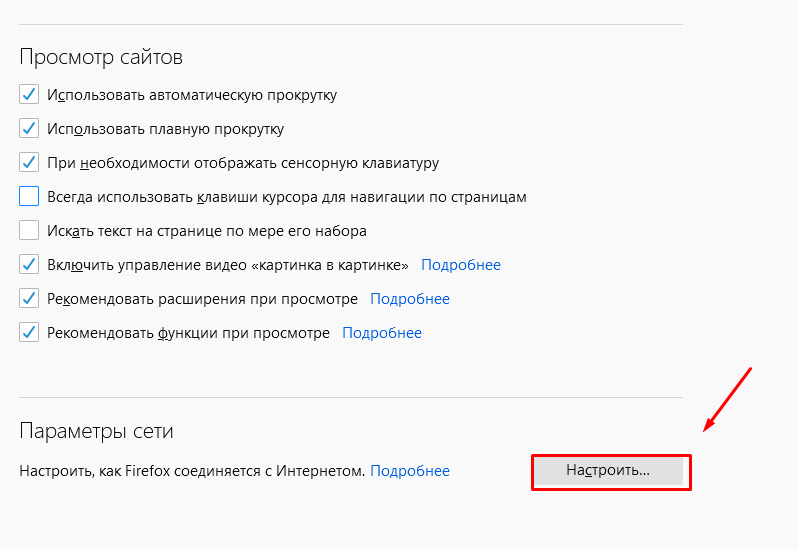
Task: Check the 'Искать текст на странице' checkbox
Action: point(29,231)
